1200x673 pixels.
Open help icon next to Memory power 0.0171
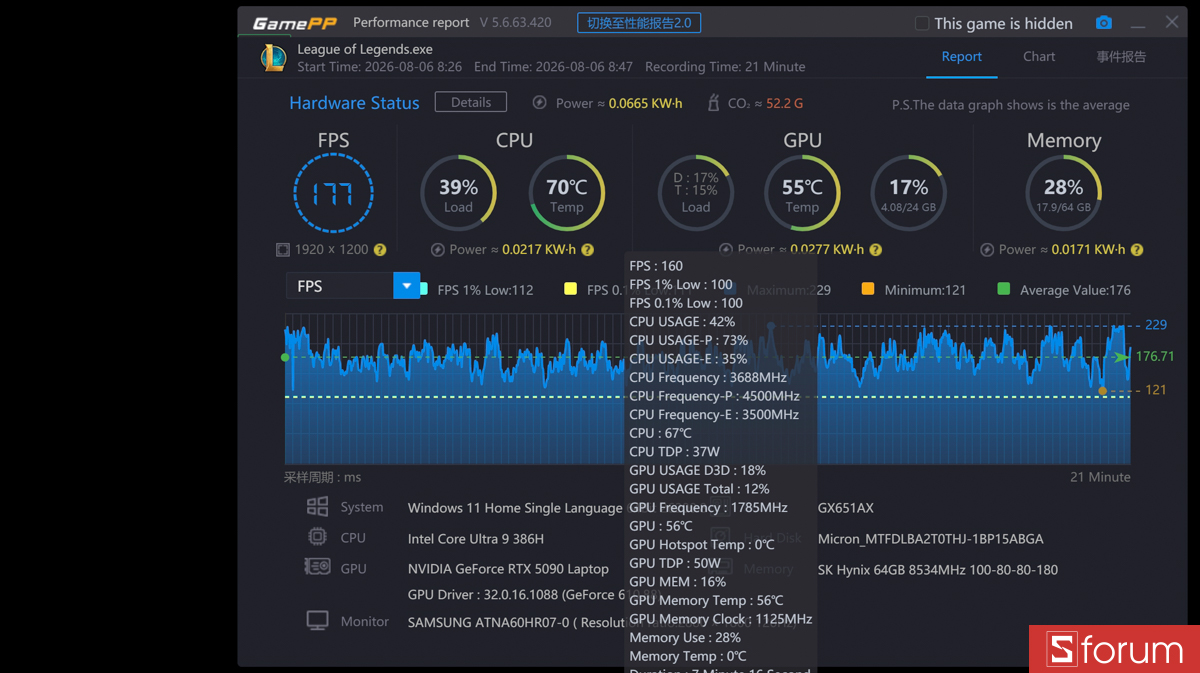(1137, 250)
